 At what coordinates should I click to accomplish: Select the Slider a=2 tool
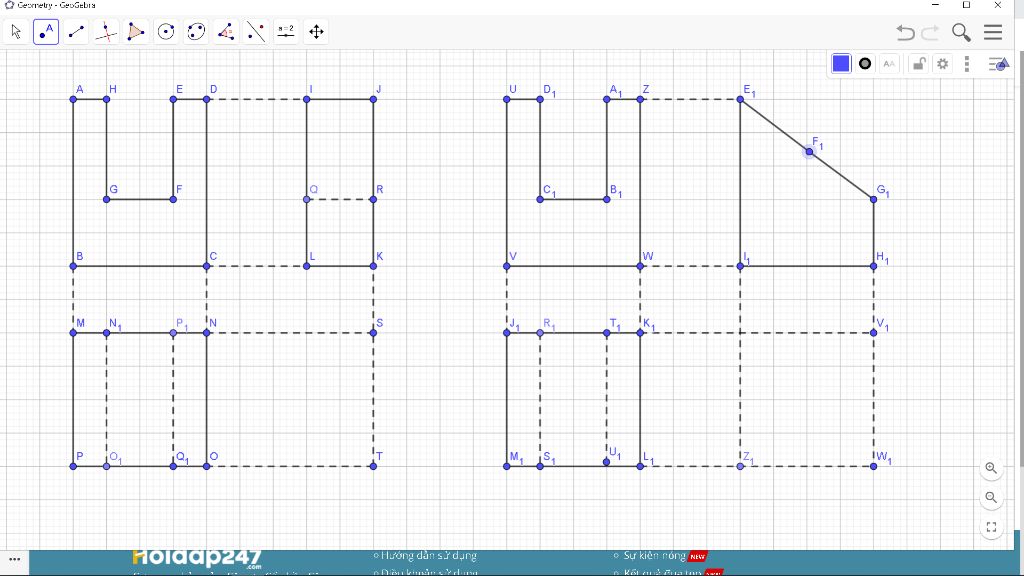(x=286, y=31)
